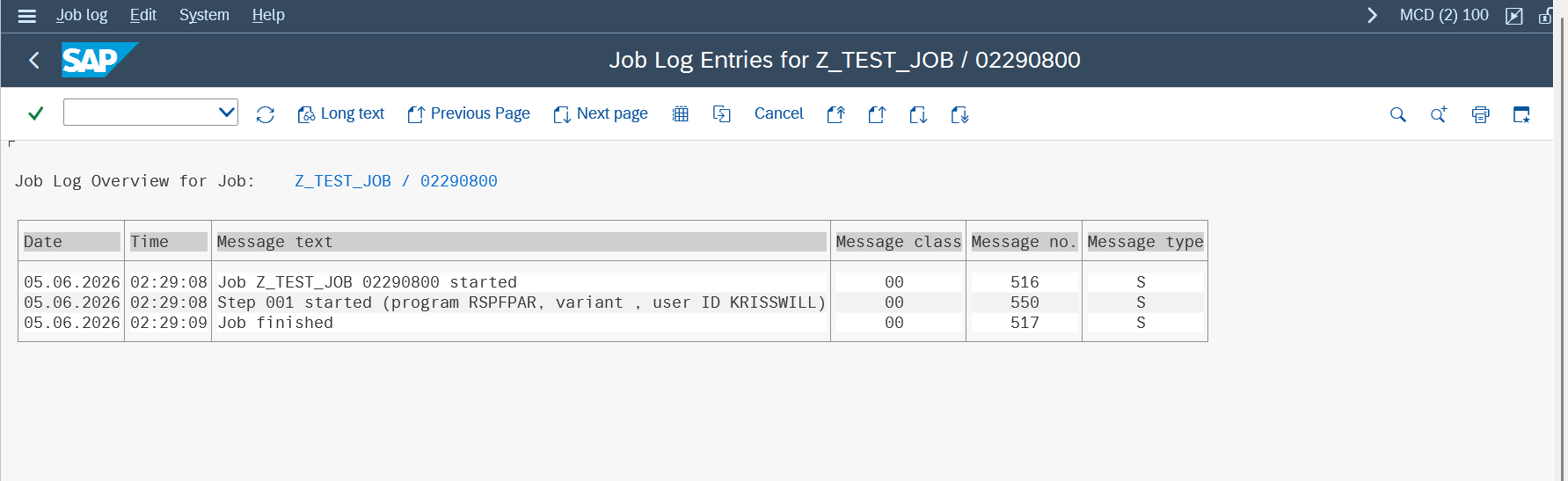
Task: Click the SAP logo
Action: (x=99, y=60)
